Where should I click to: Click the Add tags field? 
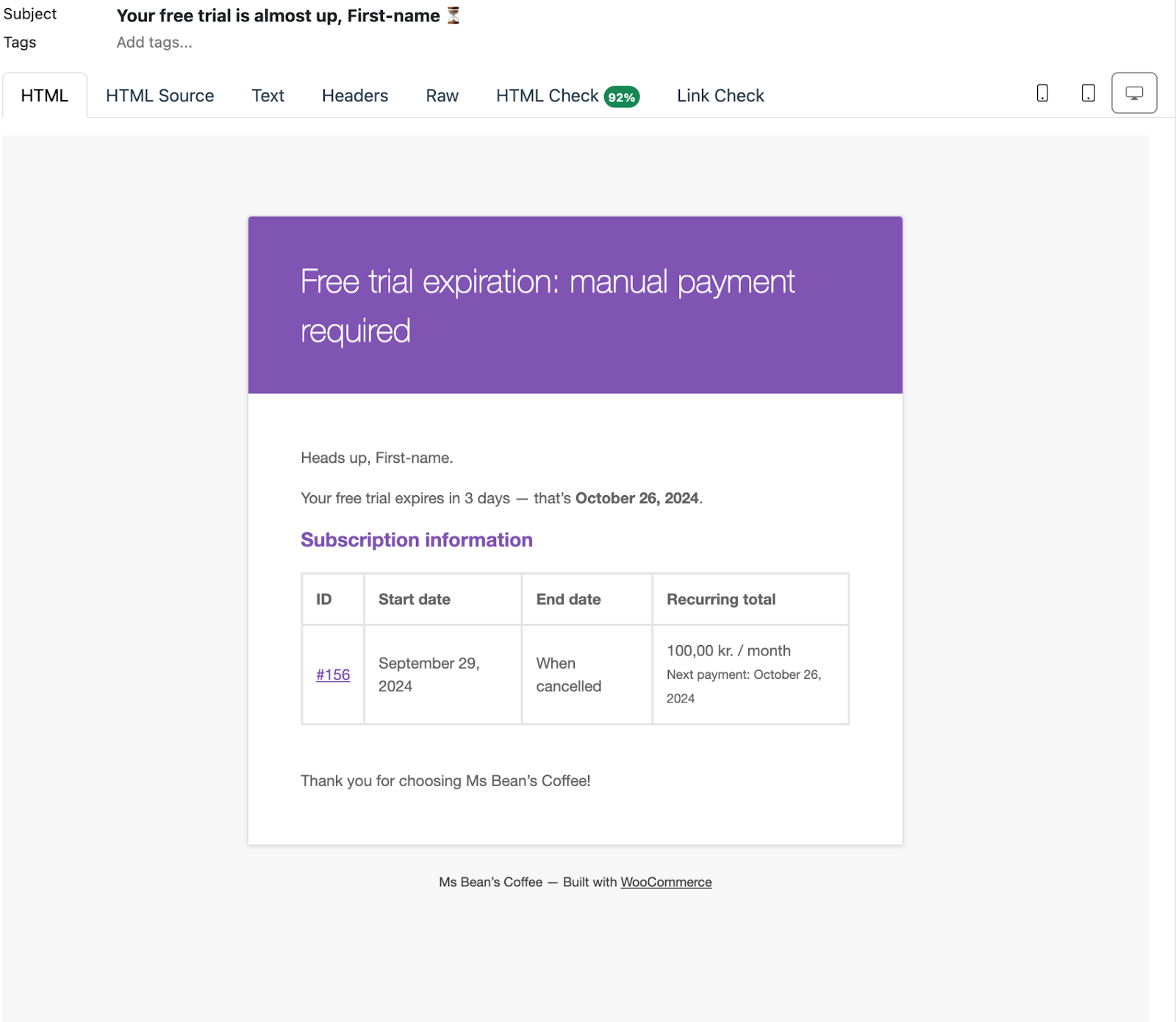(154, 42)
